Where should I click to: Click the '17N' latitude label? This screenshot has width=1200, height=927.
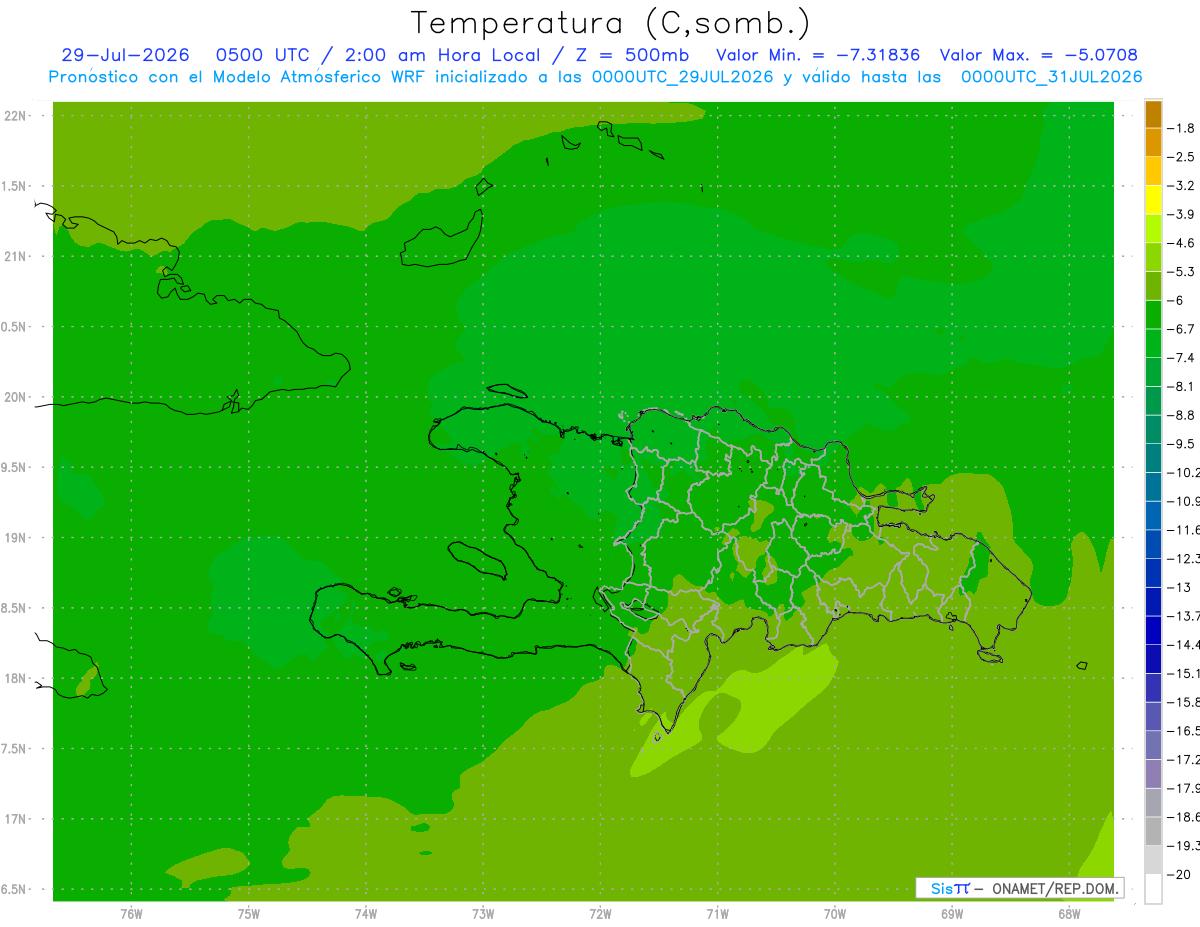click(15, 819)
